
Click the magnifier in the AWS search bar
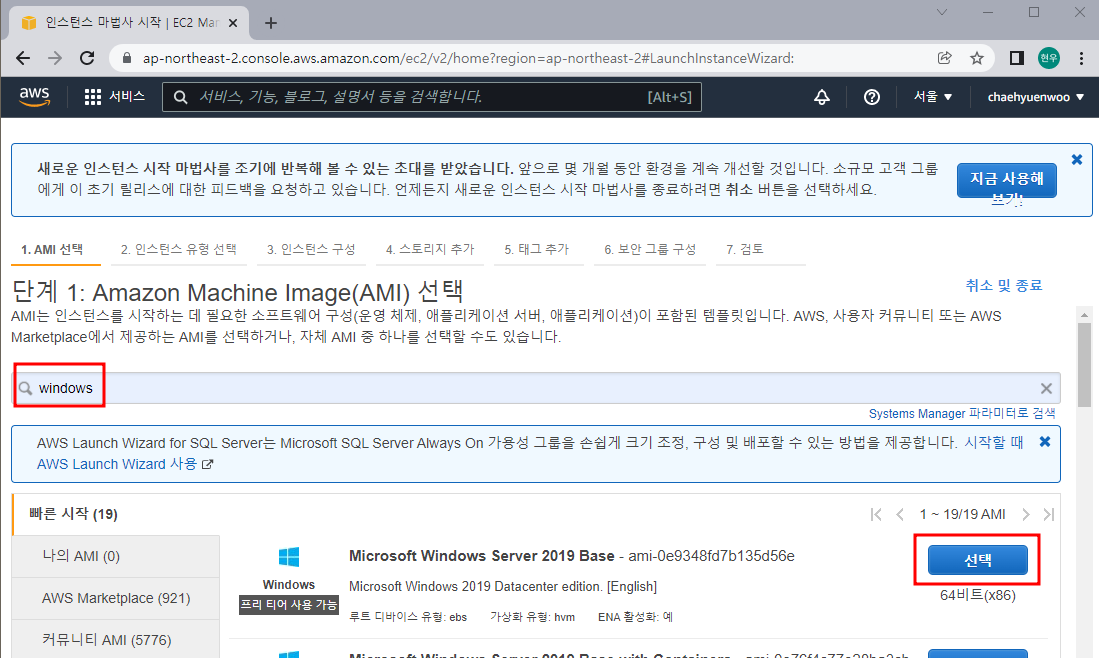180,96
